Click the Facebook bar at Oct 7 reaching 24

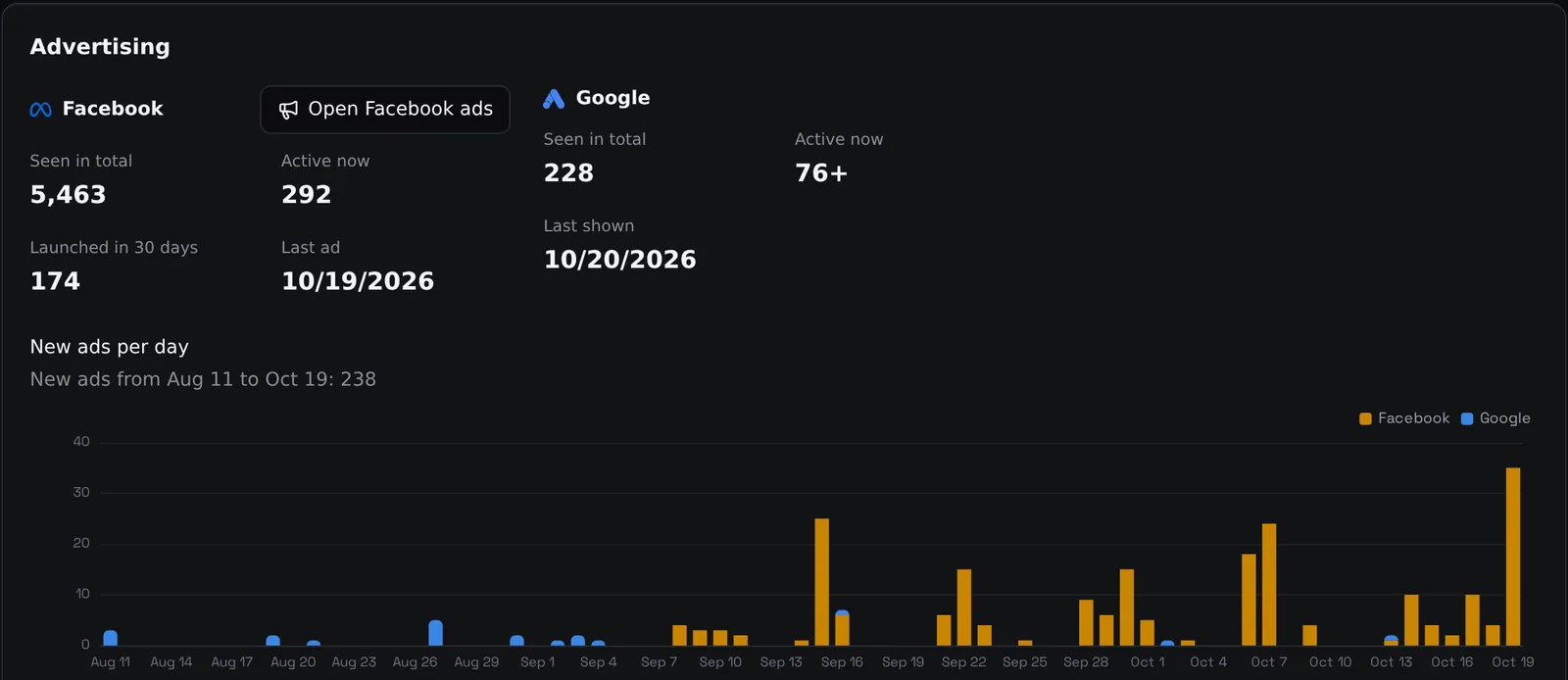click(x=1269, y=585)
